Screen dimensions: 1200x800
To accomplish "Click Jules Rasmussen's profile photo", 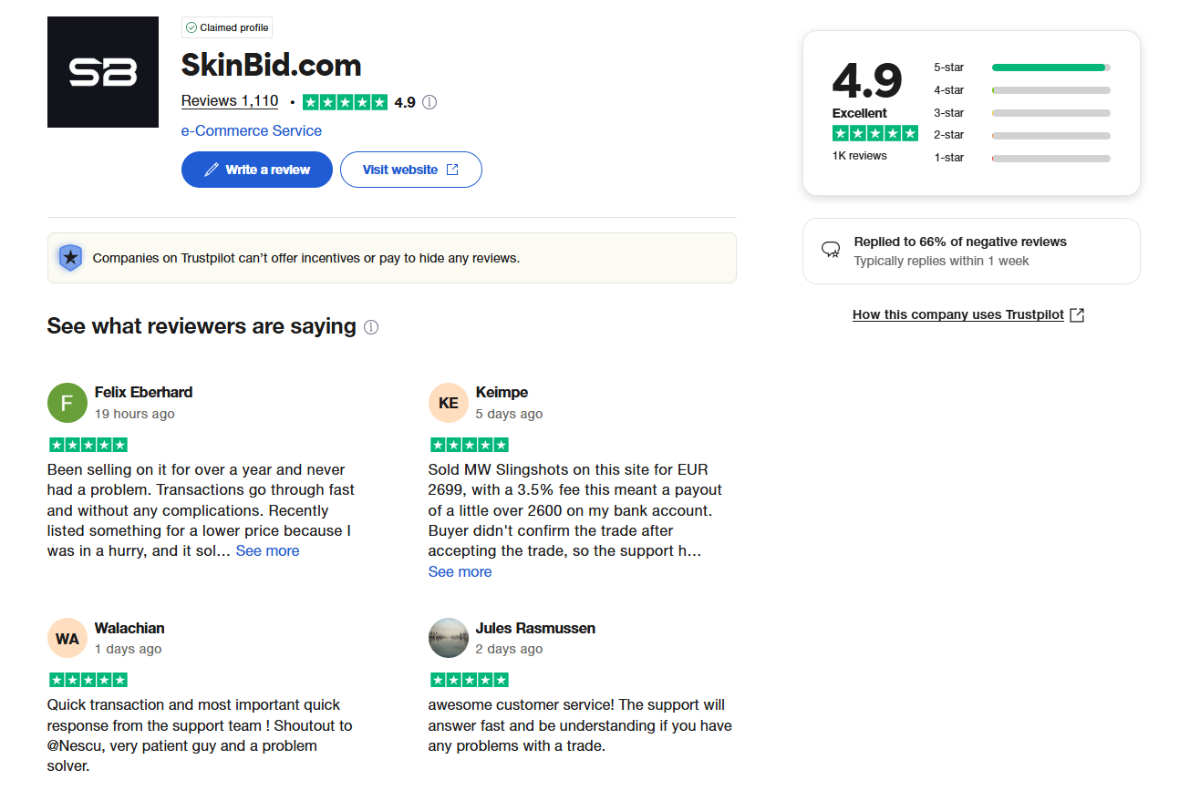I will (x=448, y=637).
